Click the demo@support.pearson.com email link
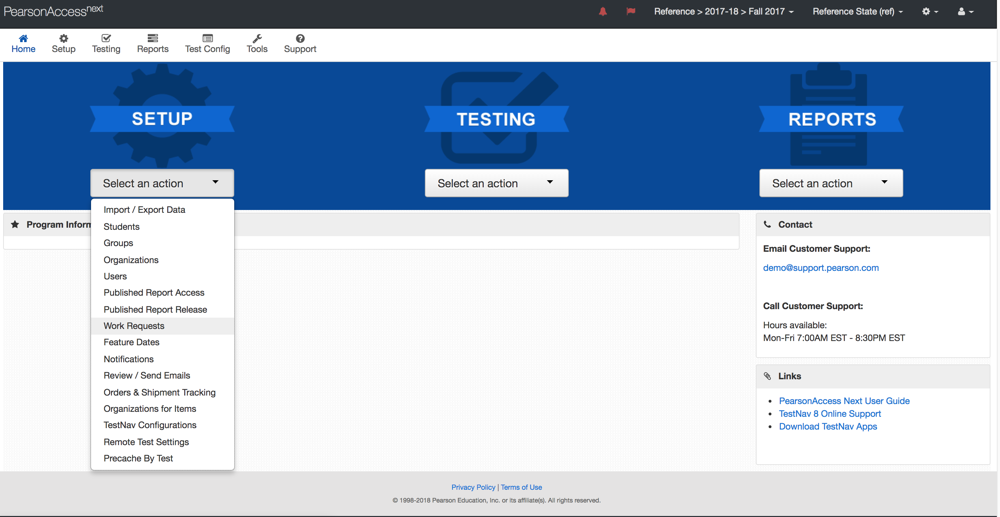 (x=820, y=268)
